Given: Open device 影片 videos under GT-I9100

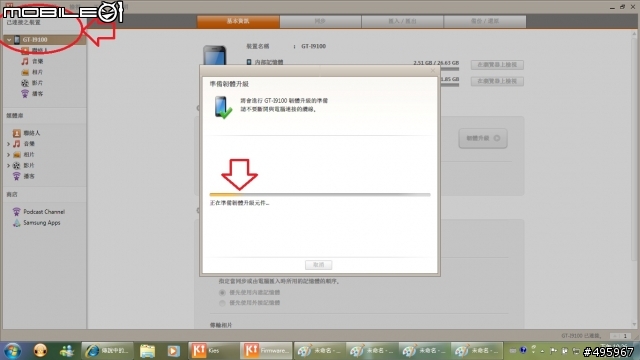Looking at the screenshot, I should pyautogui.click(x=32, y=83).
